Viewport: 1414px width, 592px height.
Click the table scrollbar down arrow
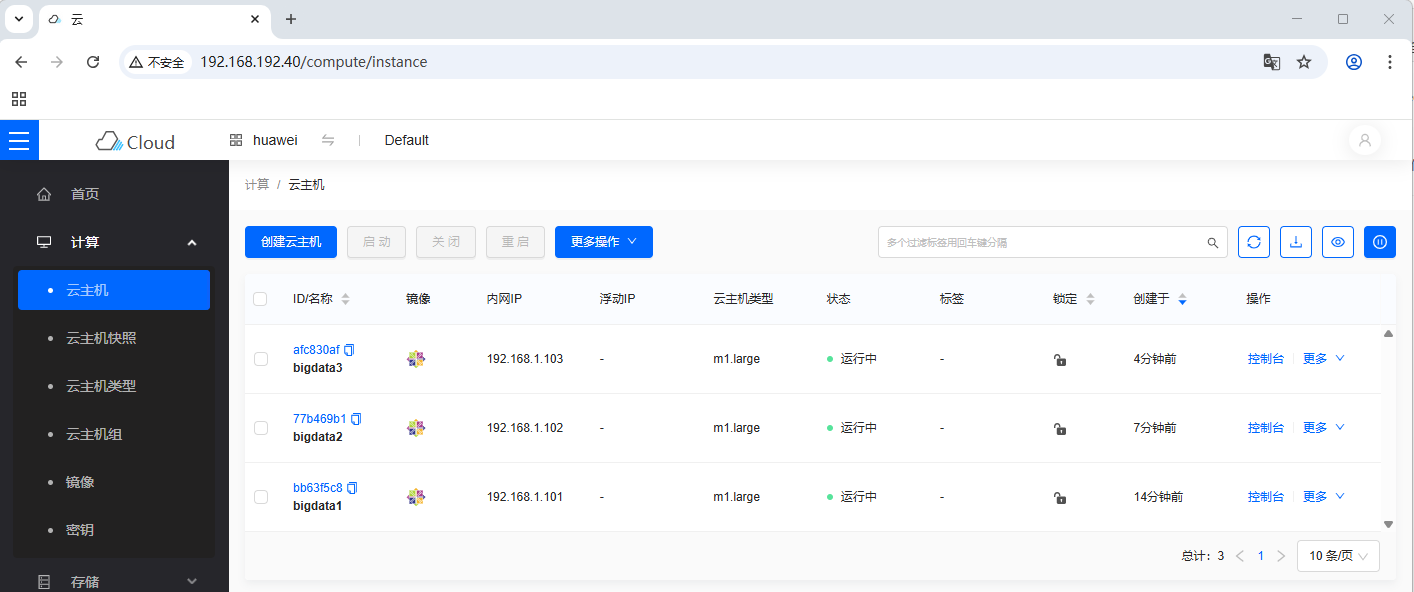[1388, 523]
